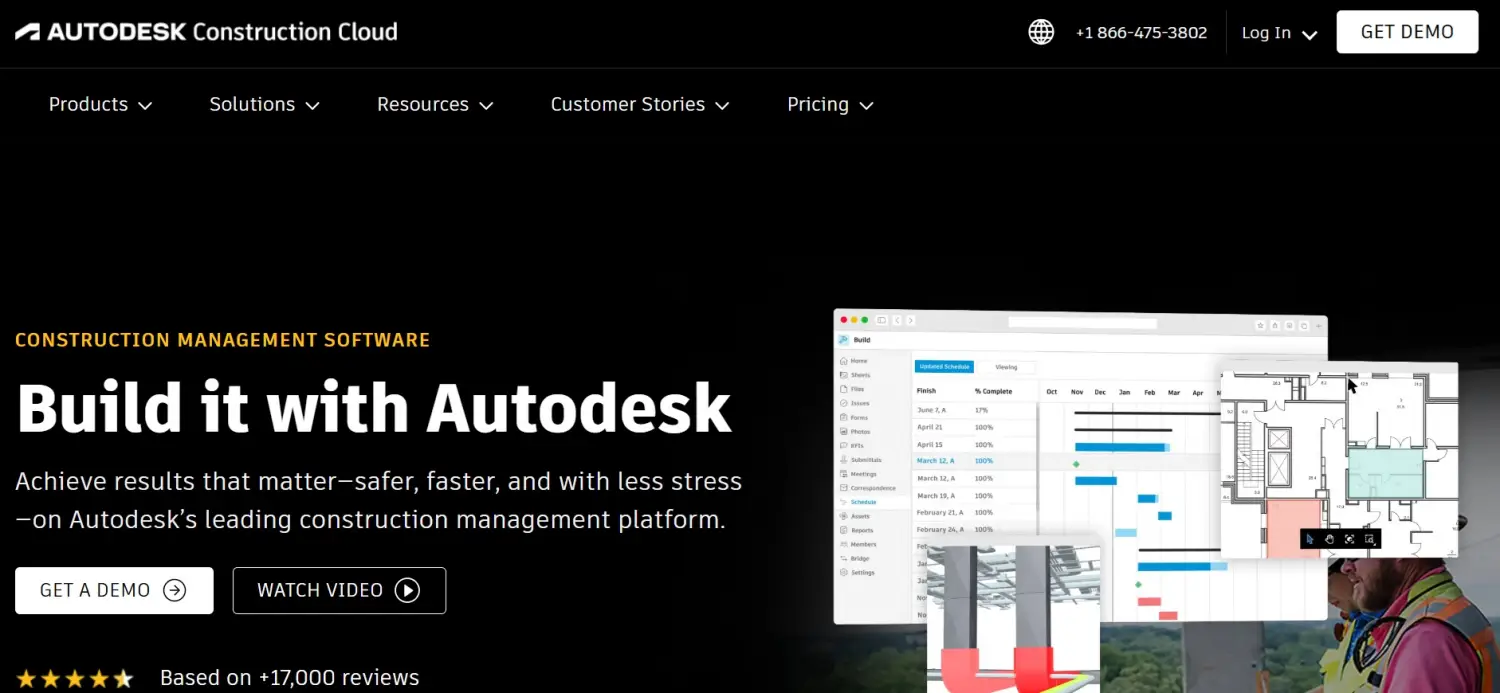Click the Build schedule product screenshot image
Image resolution: width=1500 pixels, height=693 pixels.
[1080, 465]
